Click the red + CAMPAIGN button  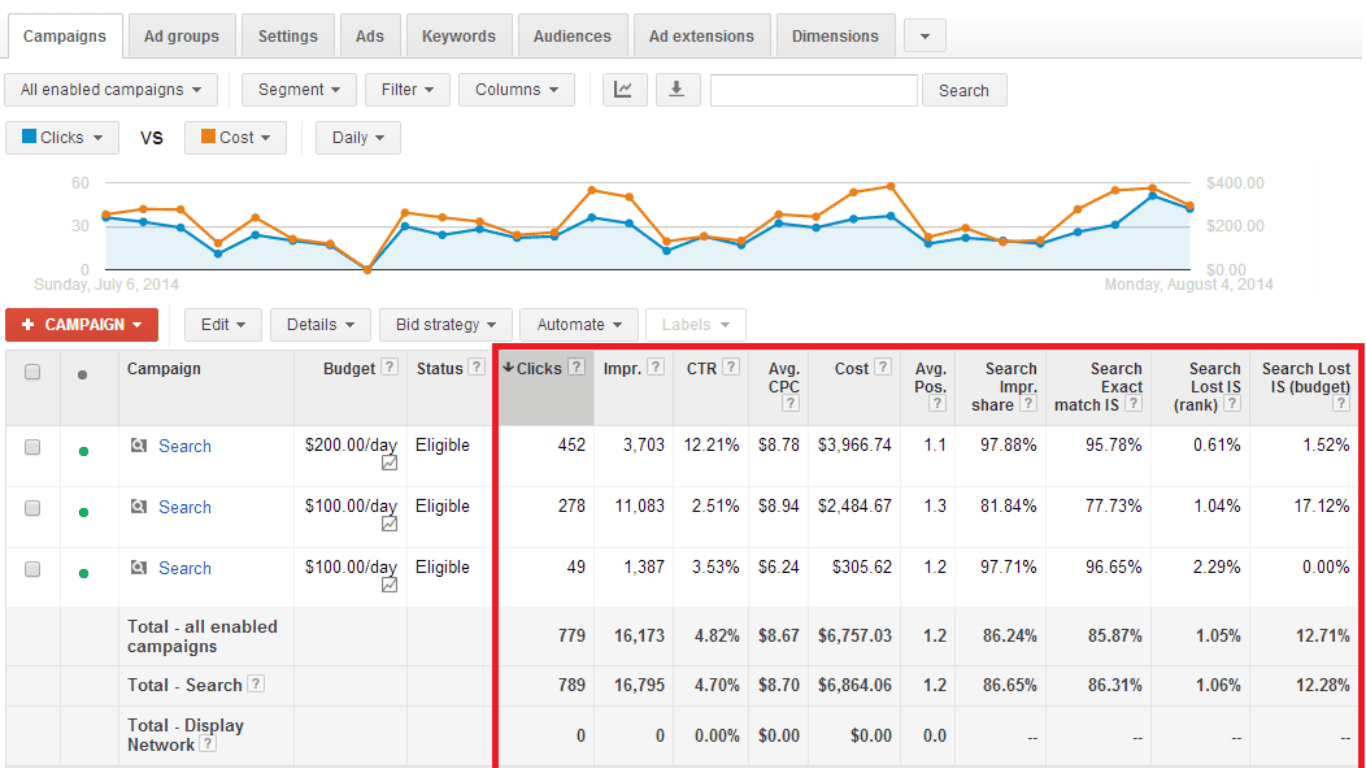coord(81,325)
